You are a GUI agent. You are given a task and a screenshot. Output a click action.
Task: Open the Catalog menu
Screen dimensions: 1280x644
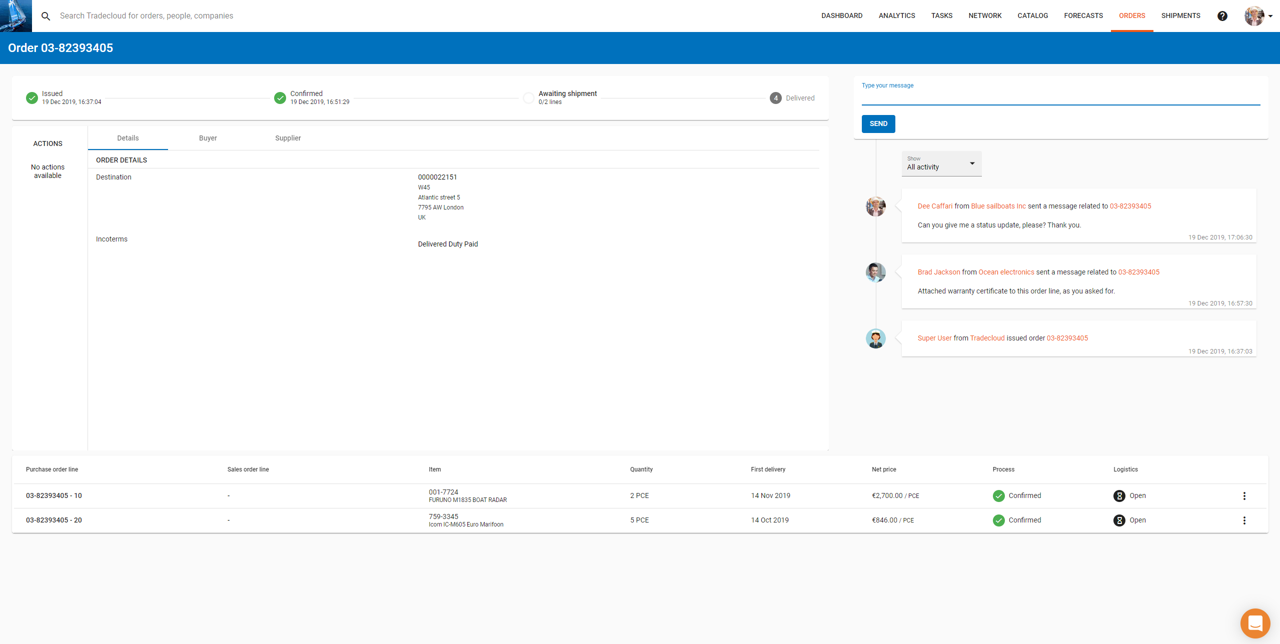(x=1033, y=16)
